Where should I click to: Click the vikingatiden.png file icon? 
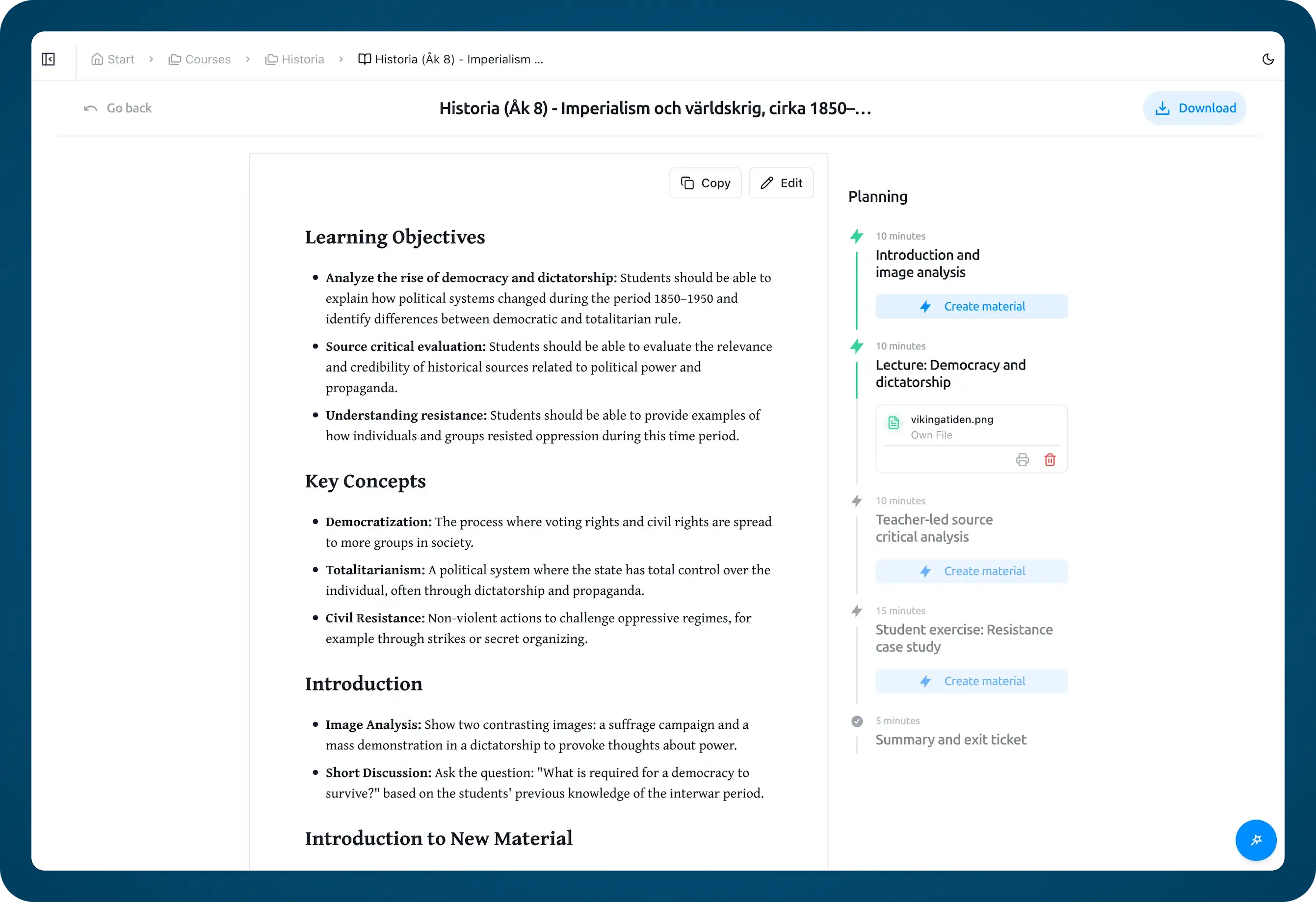(x=894, y=423)
